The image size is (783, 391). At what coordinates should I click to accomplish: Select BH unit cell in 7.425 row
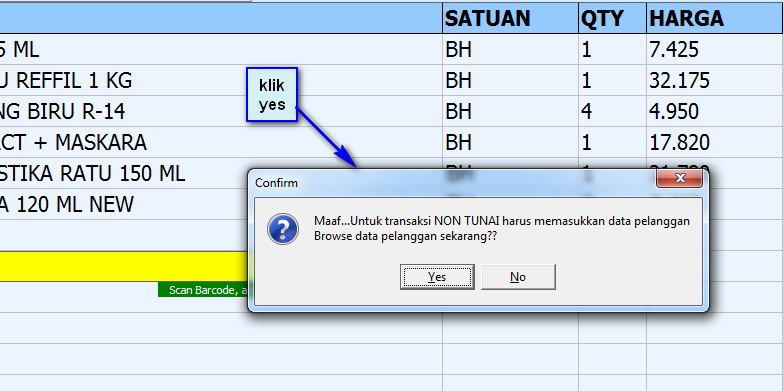coord(510,49)
